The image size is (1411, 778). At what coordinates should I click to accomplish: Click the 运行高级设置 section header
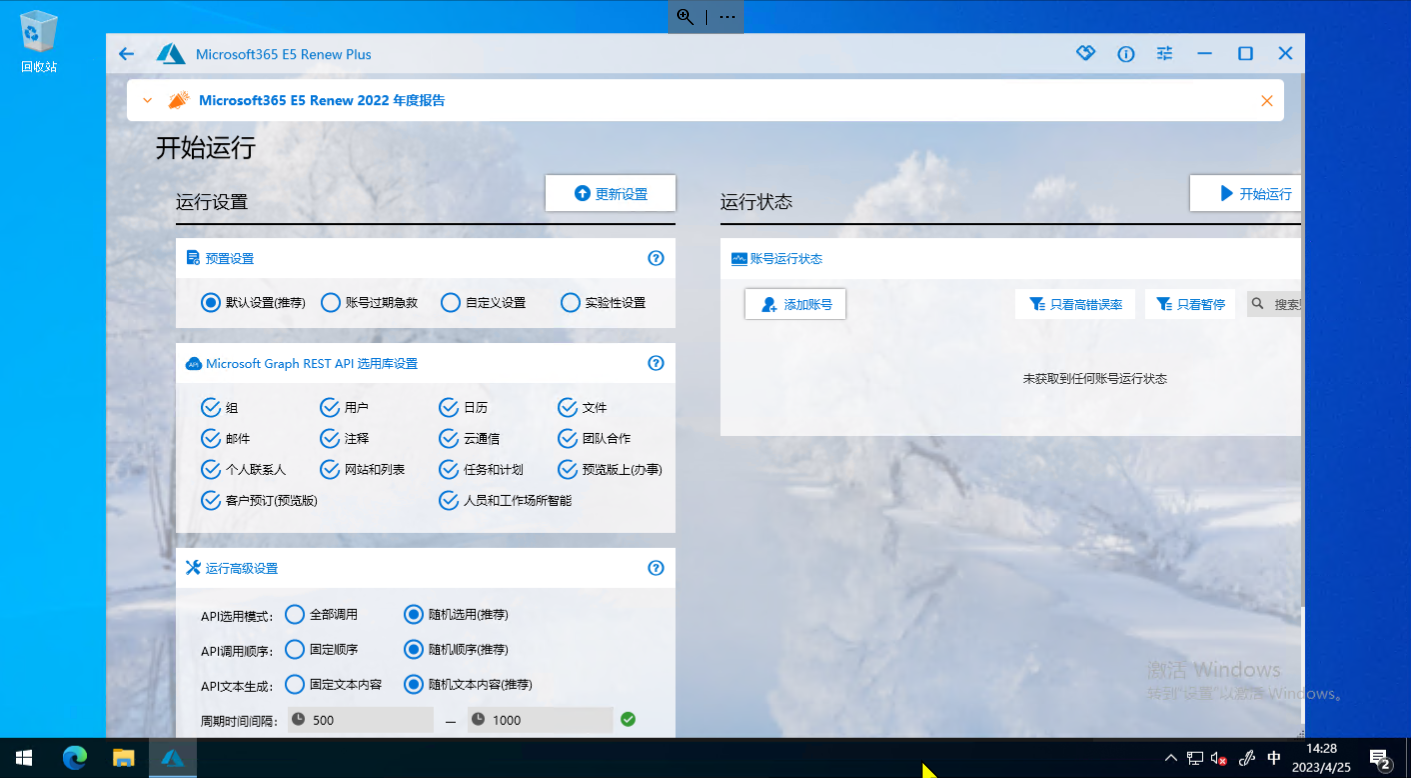tap(425, 568)
